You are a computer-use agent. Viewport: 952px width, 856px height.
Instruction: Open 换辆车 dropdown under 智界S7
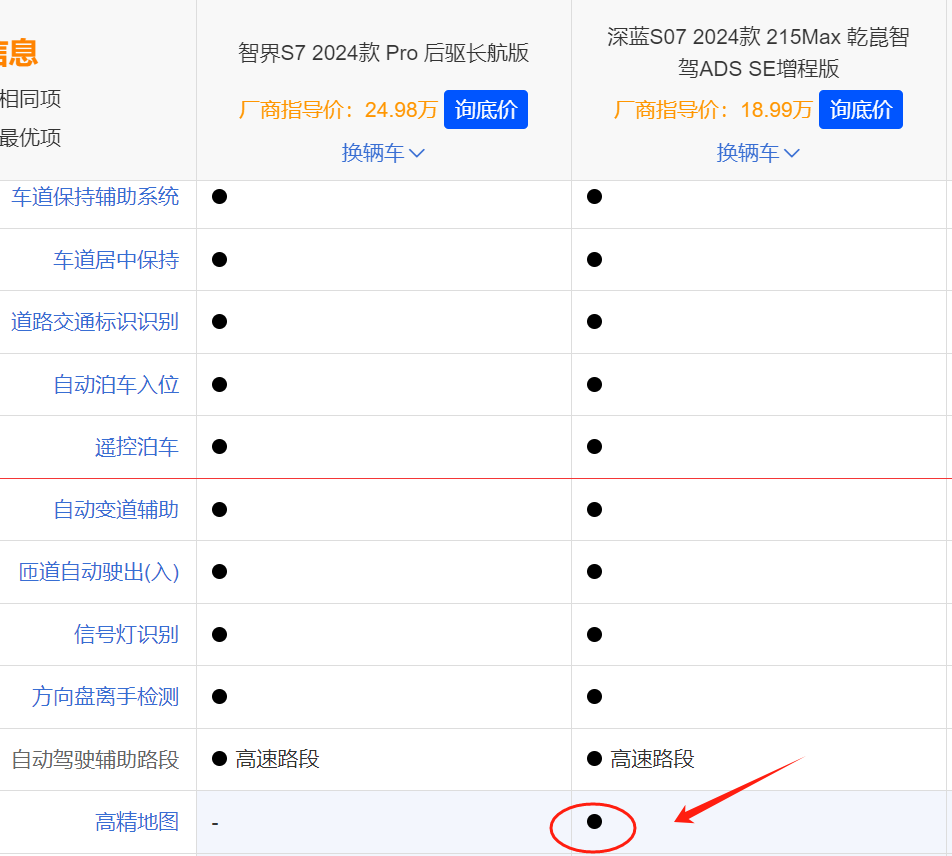383,153
